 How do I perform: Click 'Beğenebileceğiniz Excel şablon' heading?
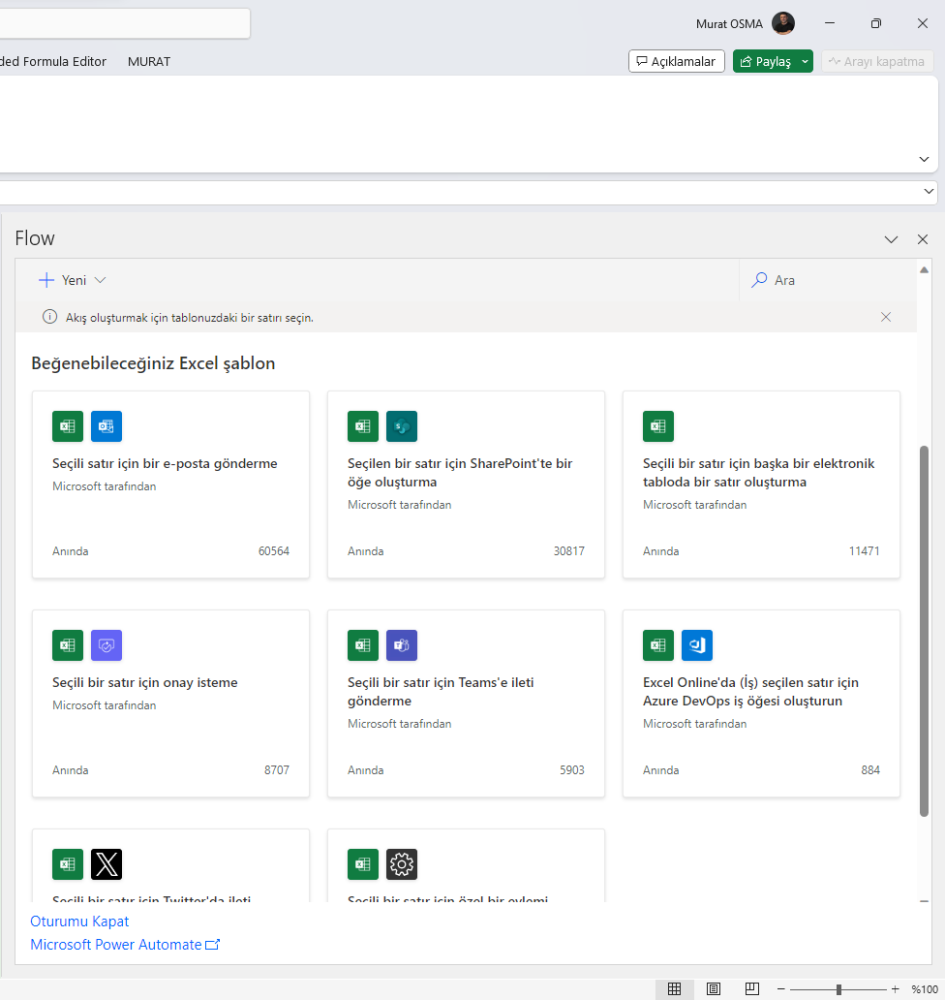pyautogui.click(x=153, y=363)
